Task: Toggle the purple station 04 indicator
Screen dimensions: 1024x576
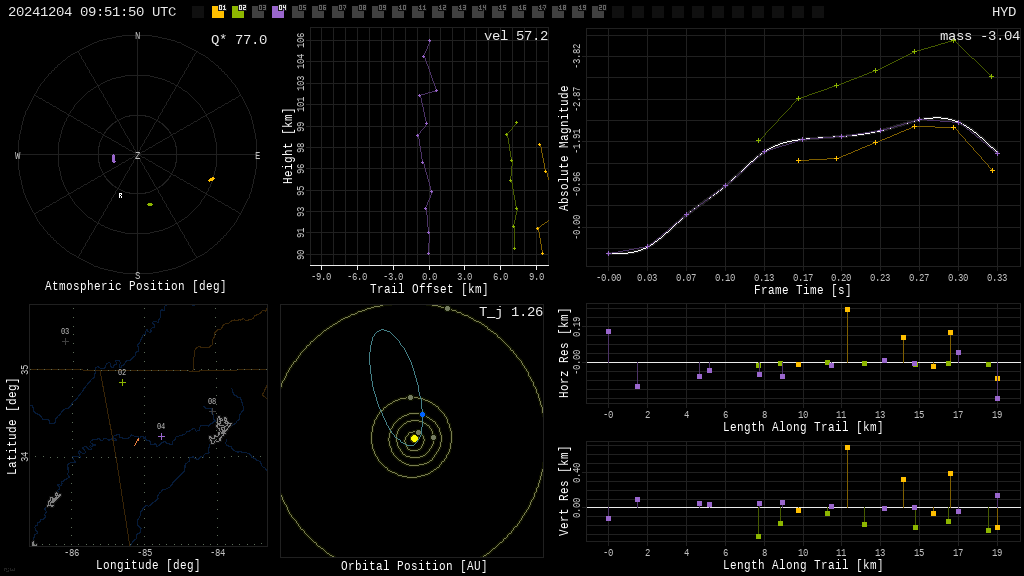Action: click(278, 12)
